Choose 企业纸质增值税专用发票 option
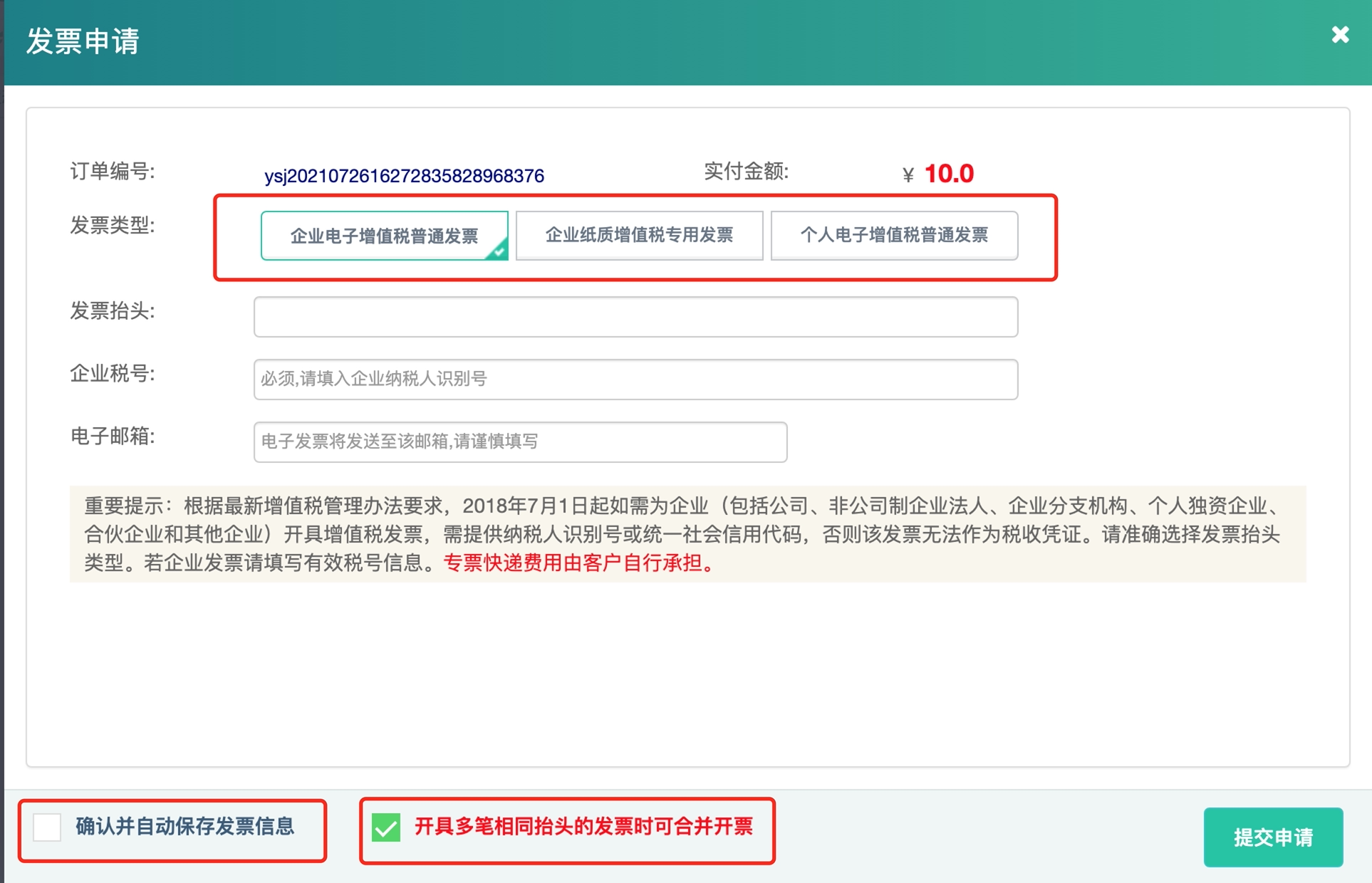Image resolution: width=1372 pixels, height=883 pixels. (639, 236)
